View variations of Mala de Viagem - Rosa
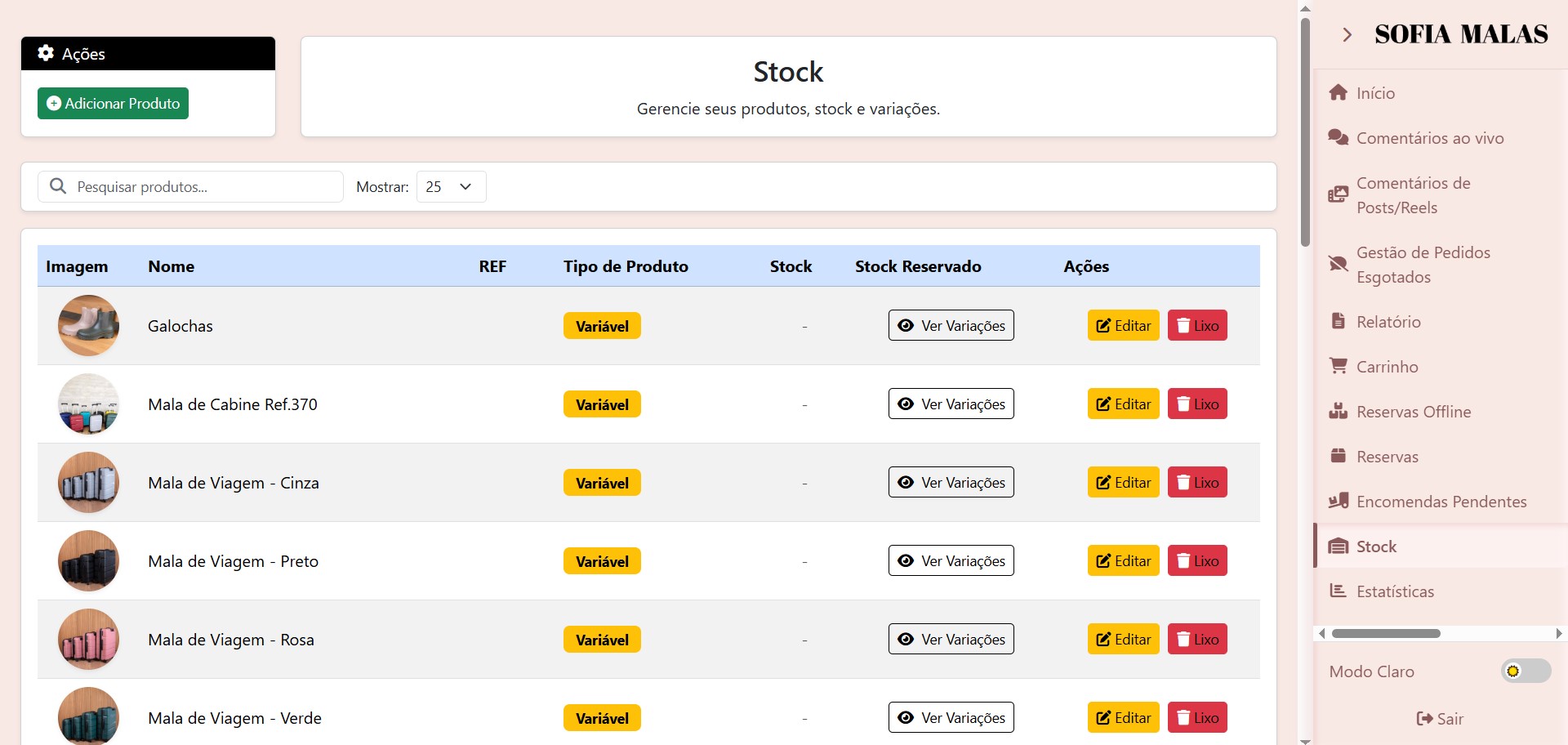This screenshot has height=745, width=1568. click(951, 639)
